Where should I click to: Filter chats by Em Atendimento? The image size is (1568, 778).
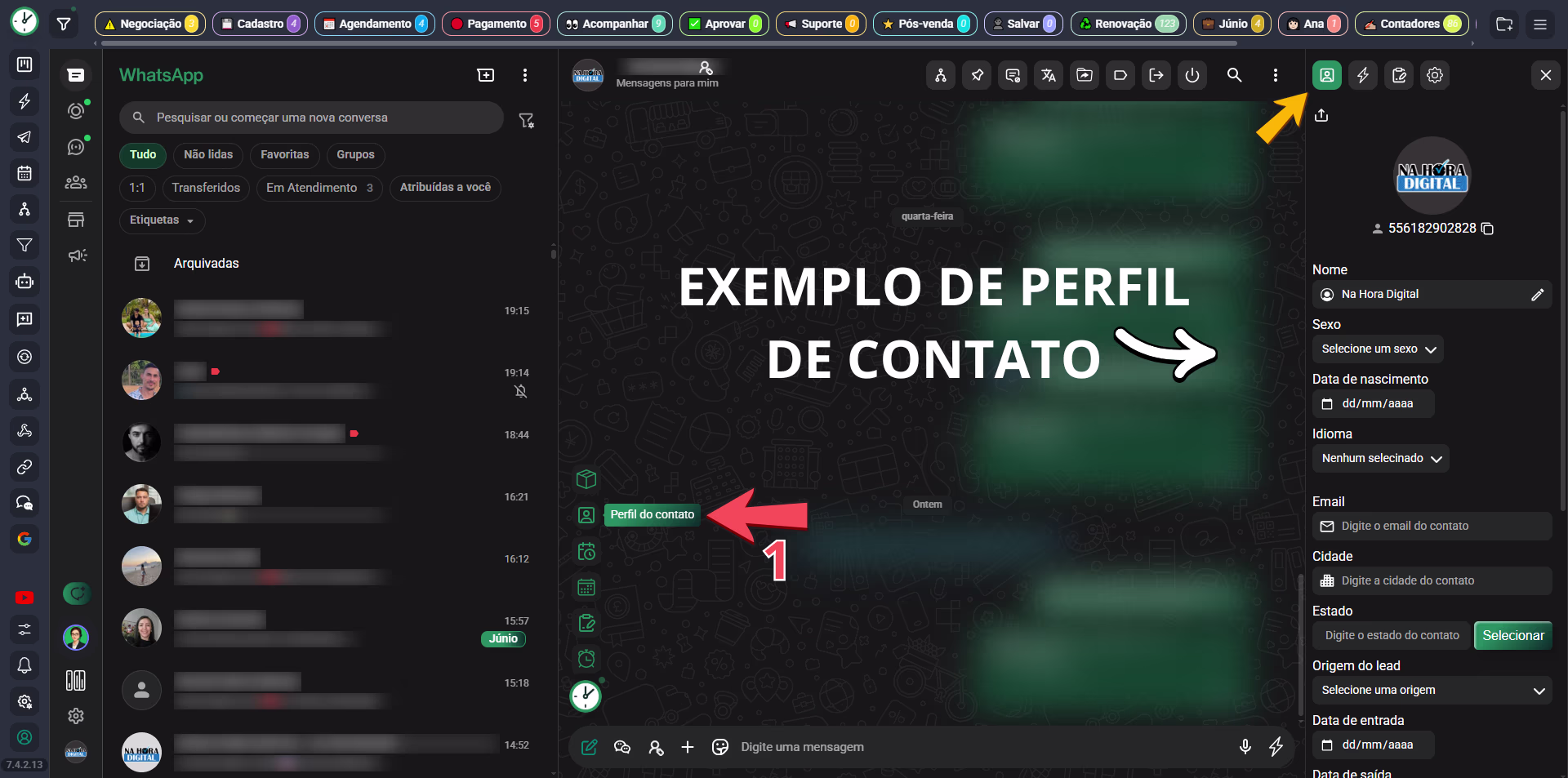(x=319, y=188)
